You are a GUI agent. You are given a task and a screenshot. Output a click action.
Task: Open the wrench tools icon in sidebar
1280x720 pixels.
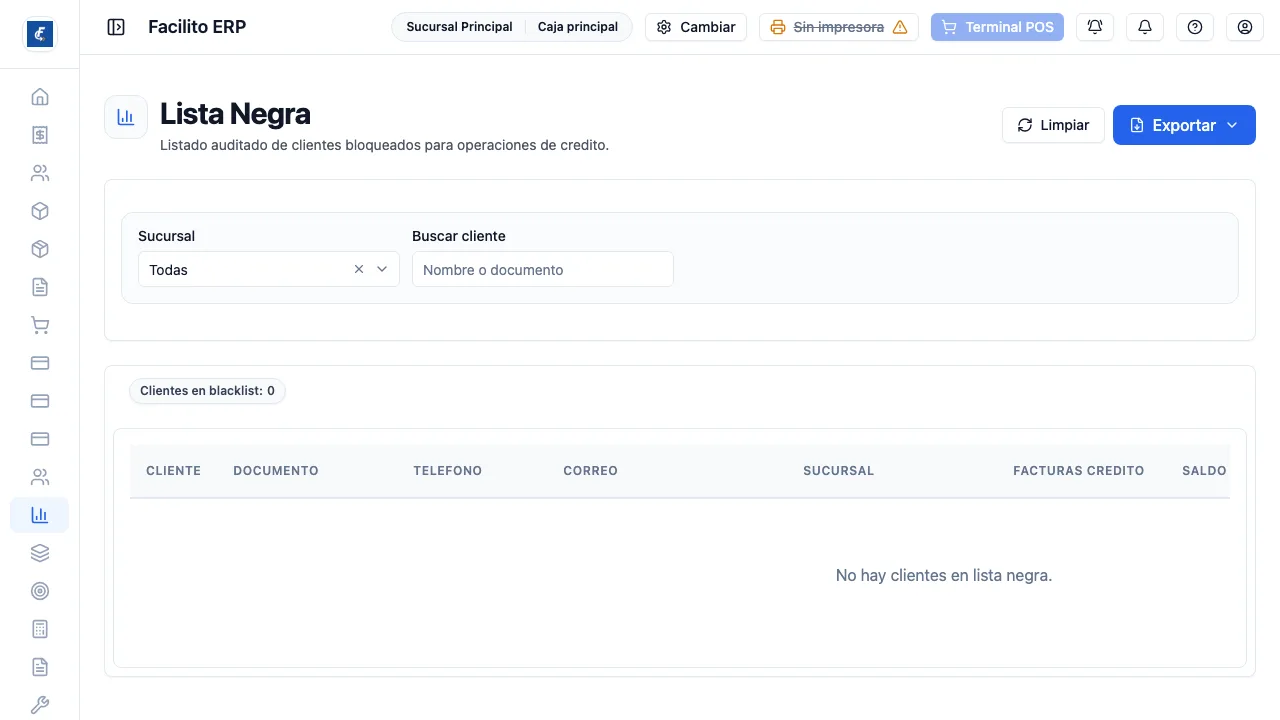[40, 705]
